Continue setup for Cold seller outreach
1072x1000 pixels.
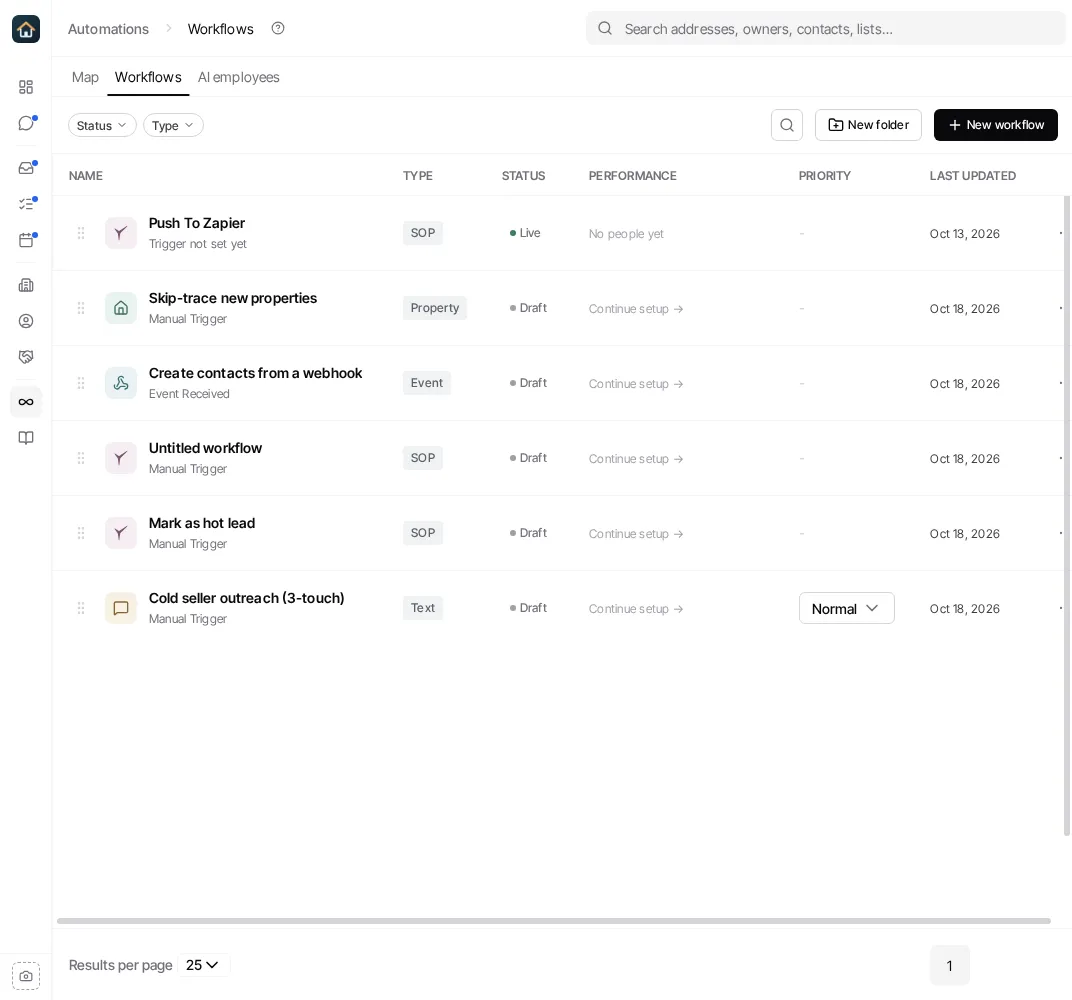(636, 609)
